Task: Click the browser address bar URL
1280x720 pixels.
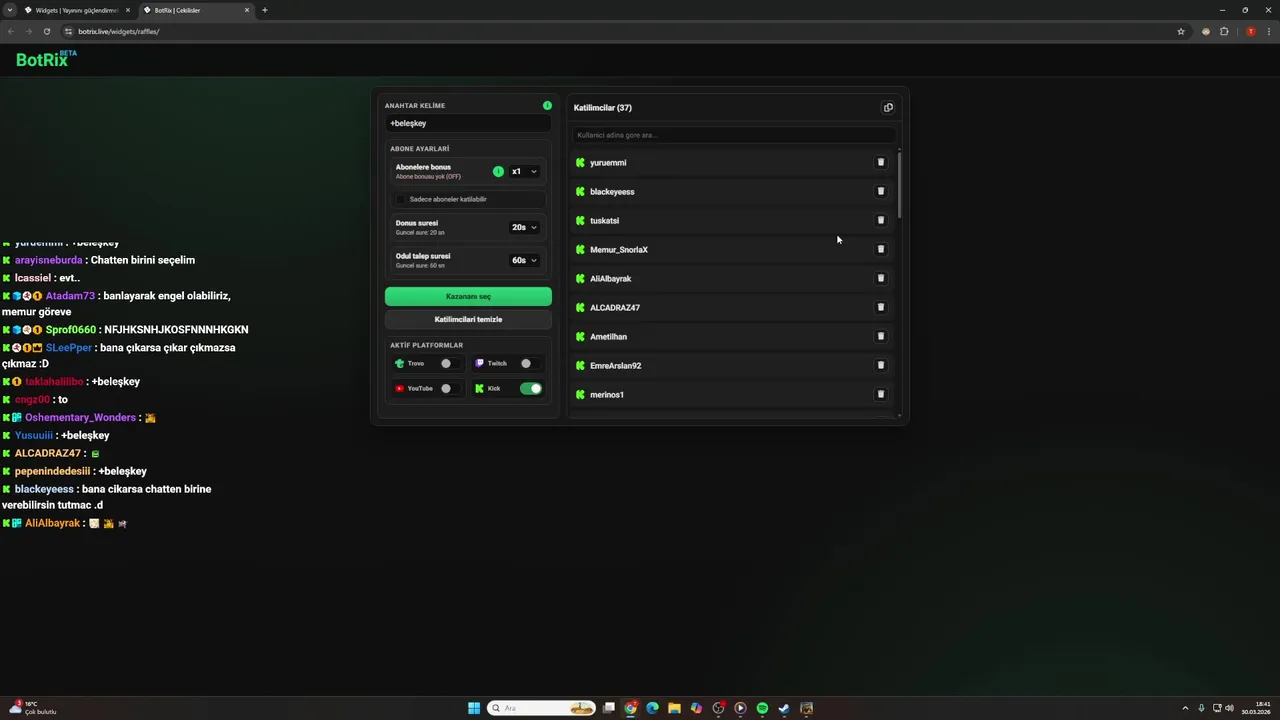Action: click(x=119, y=31)
